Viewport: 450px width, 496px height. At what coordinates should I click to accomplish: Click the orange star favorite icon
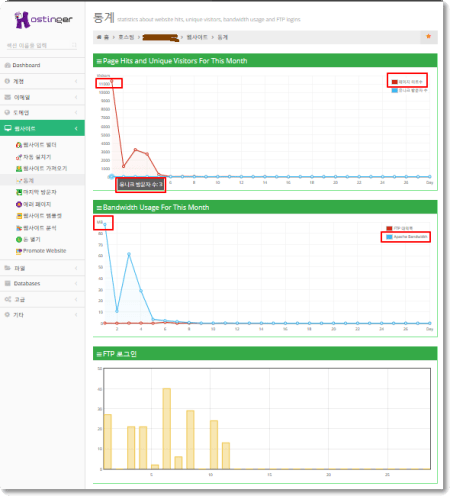pos(429,37)
